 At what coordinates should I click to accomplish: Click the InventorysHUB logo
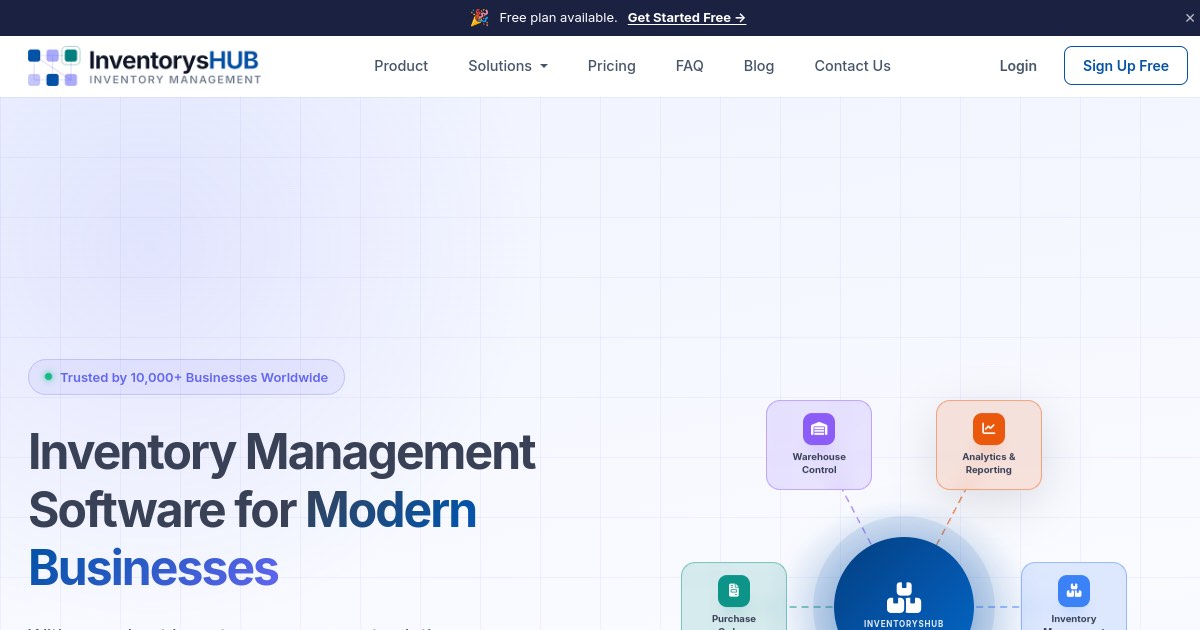point(144,66)
